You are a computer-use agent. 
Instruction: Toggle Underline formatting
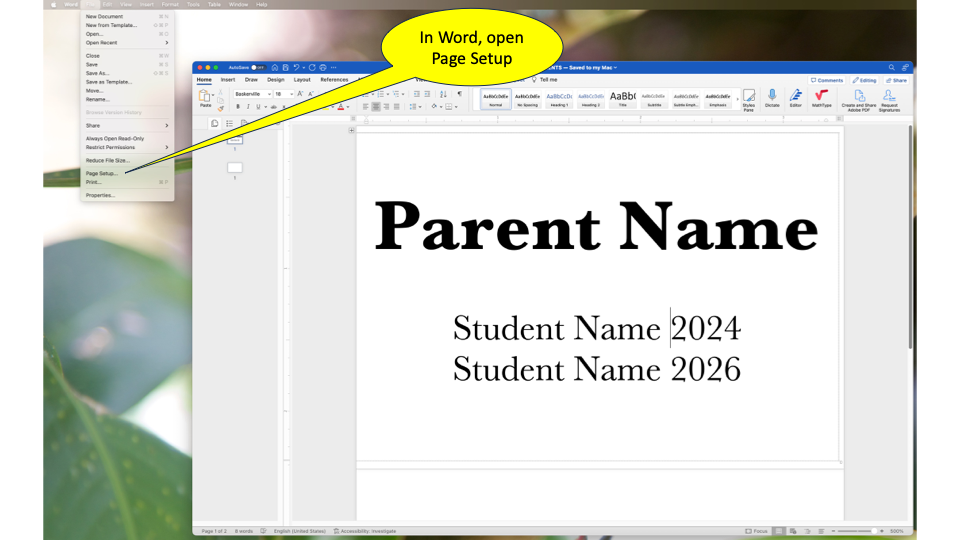tap(258, 107)
